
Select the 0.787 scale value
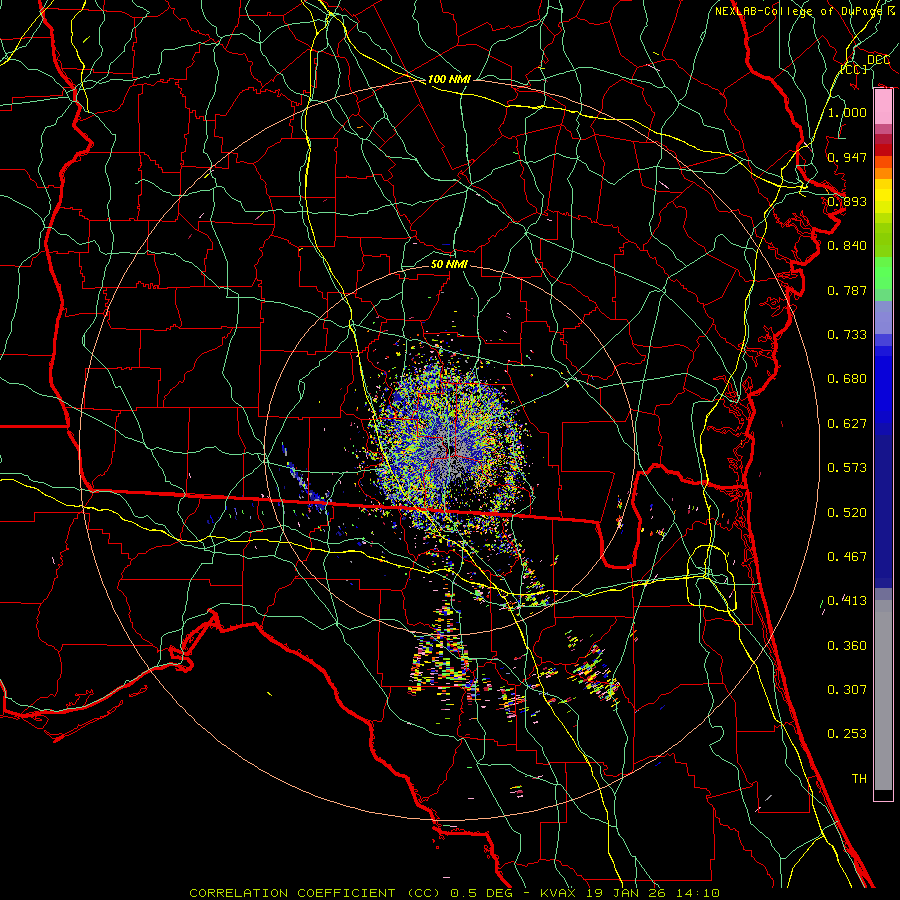[847, 290]
